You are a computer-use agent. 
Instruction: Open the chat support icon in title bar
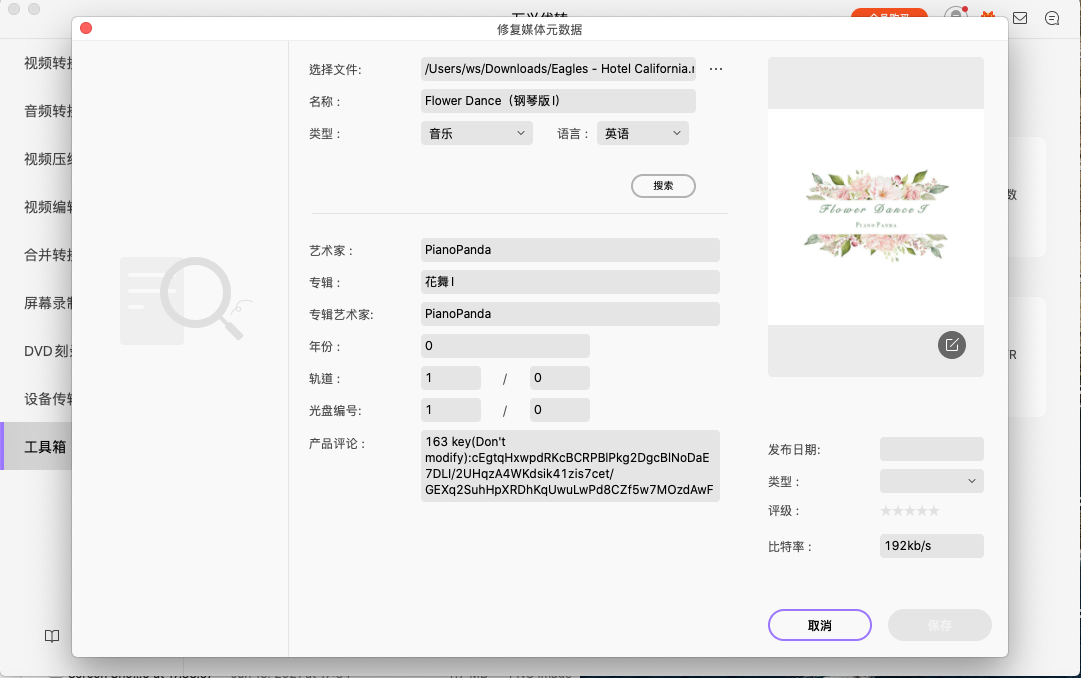coord(1052,18)
